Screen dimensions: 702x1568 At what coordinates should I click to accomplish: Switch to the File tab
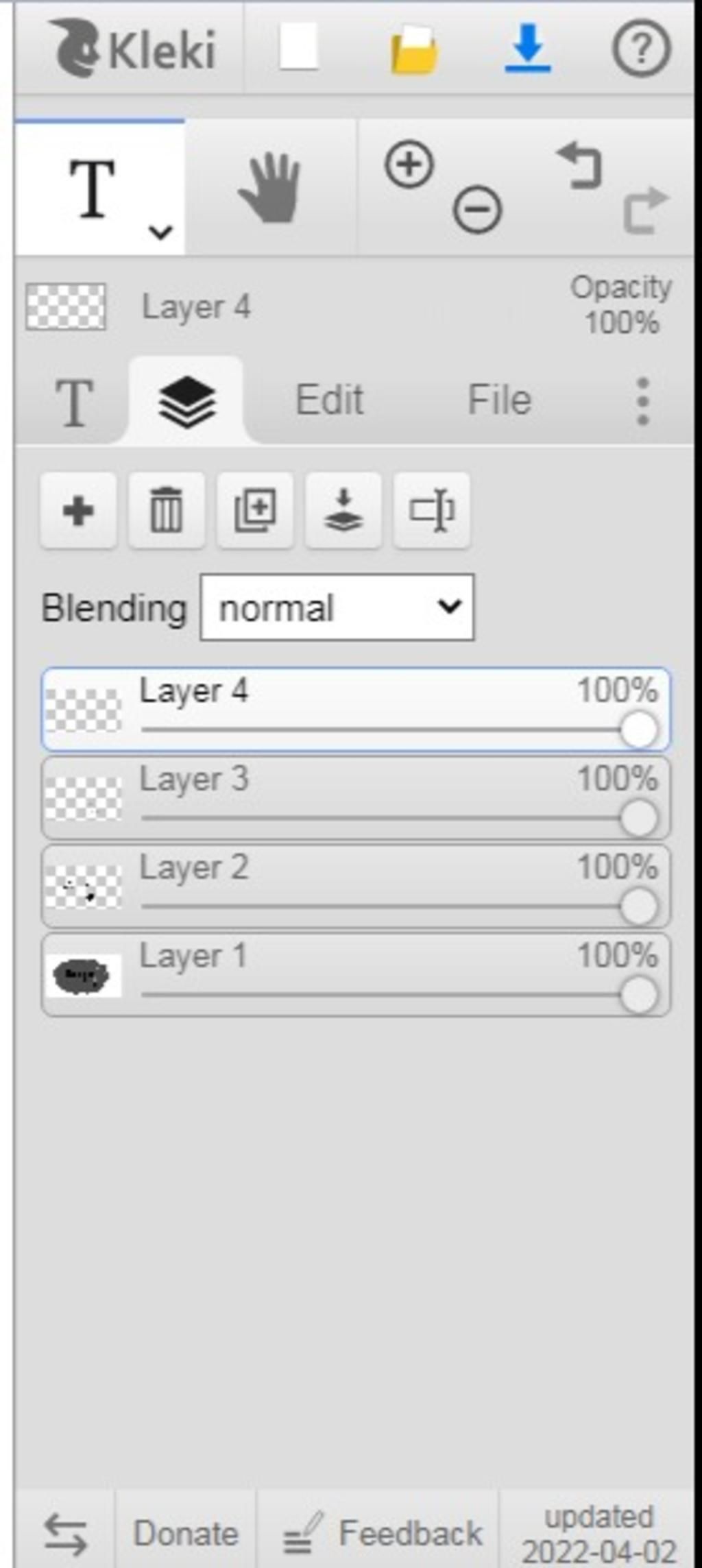tap(499, 399)
